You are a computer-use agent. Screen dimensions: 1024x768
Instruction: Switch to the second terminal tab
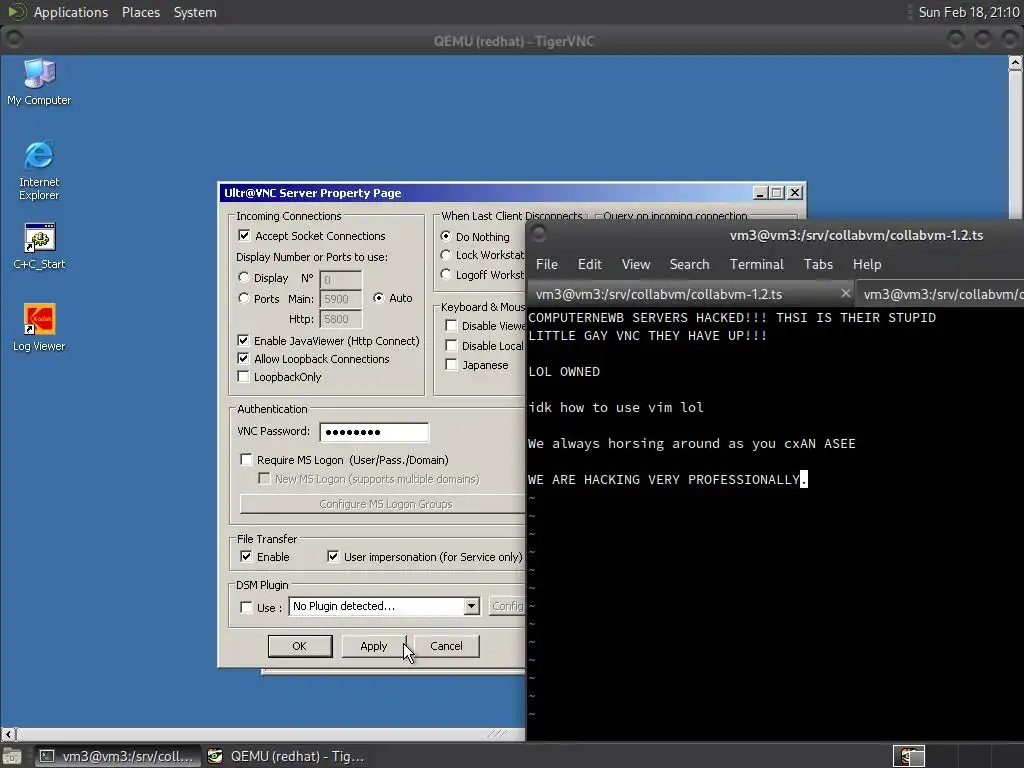click(x=940, y=294)
